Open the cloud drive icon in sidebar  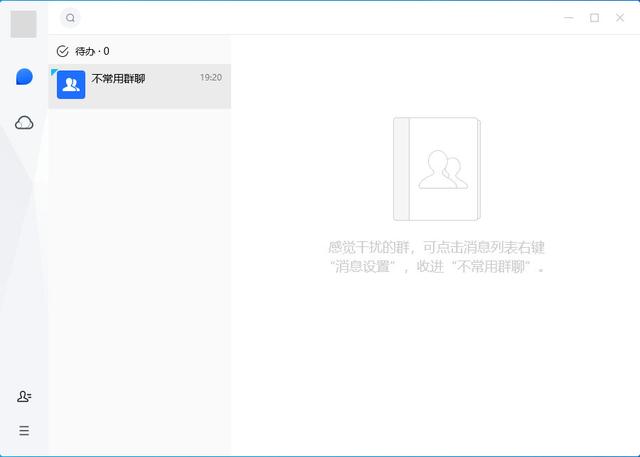pos(24,122)
